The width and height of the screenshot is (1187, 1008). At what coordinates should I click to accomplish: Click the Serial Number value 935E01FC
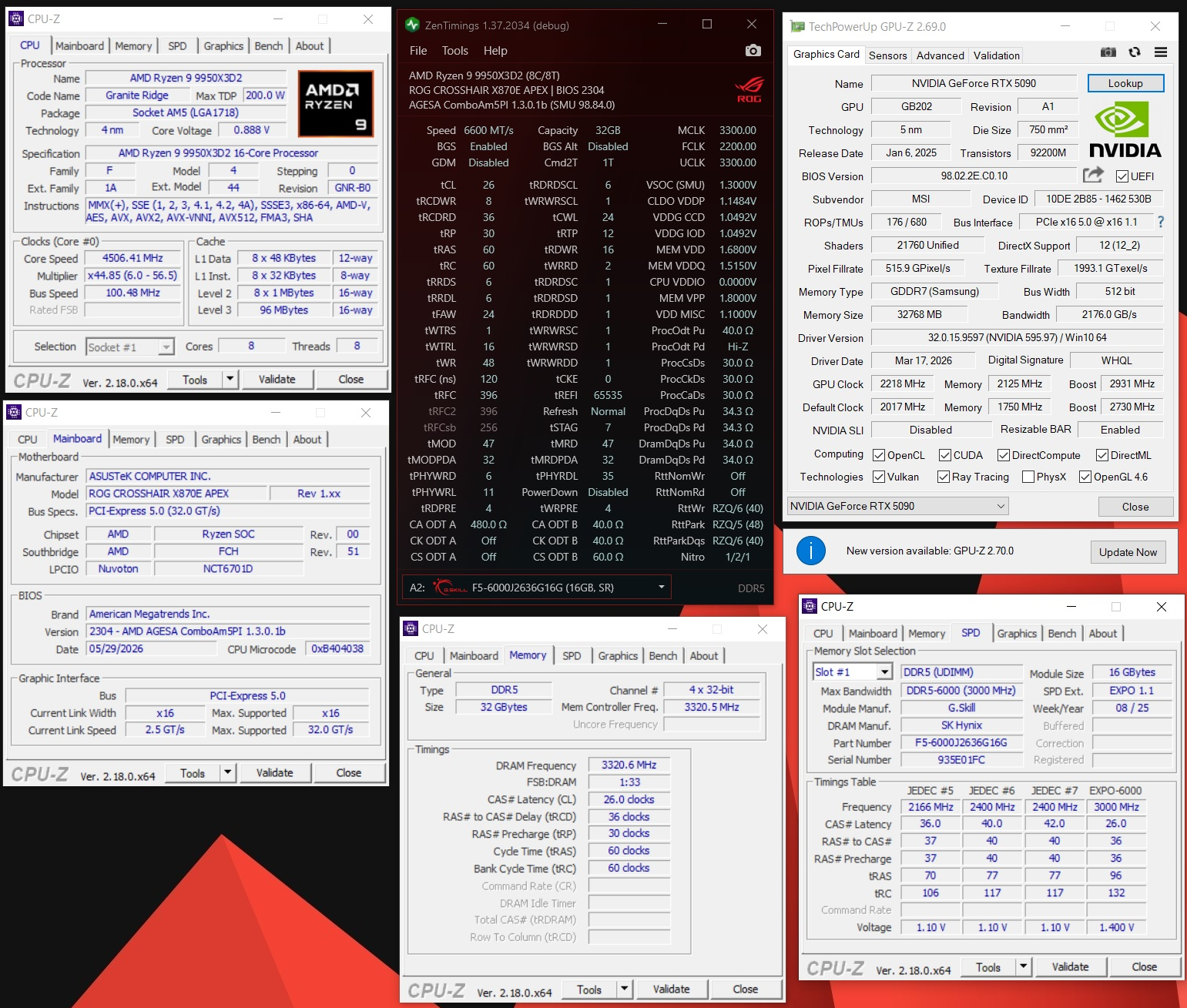[961, 759]
